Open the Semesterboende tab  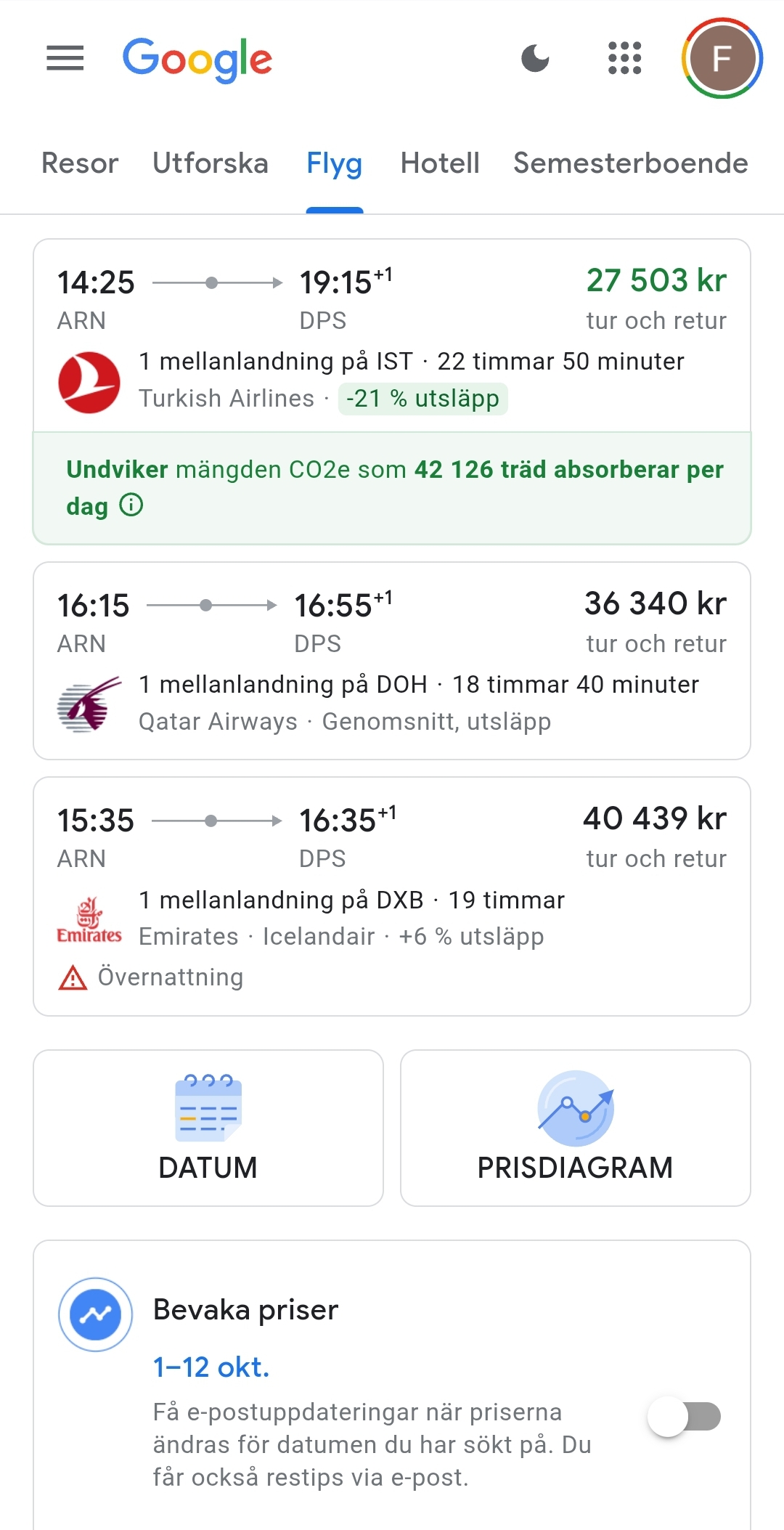click(x=630, y=163)
